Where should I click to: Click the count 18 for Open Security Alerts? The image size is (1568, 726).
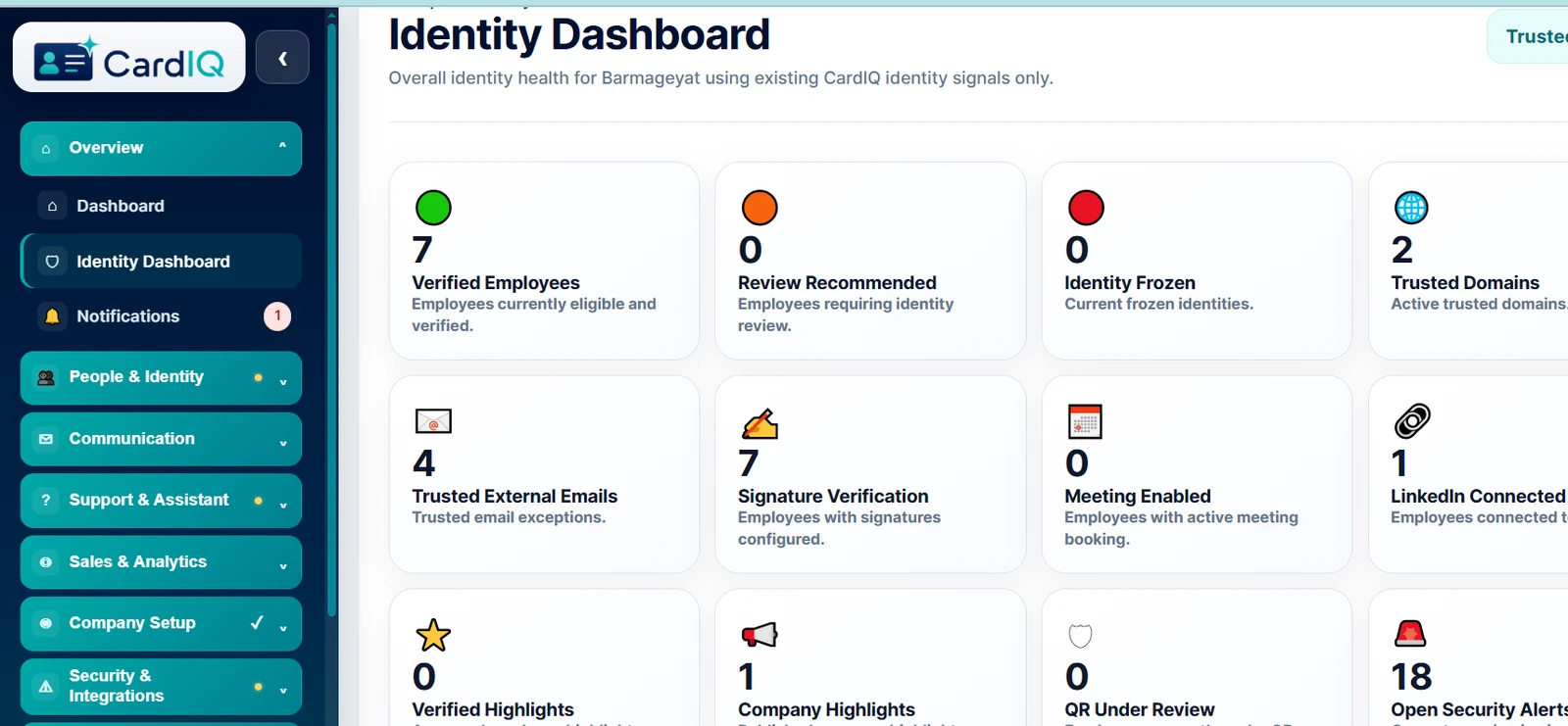(x=1411, y=677)
